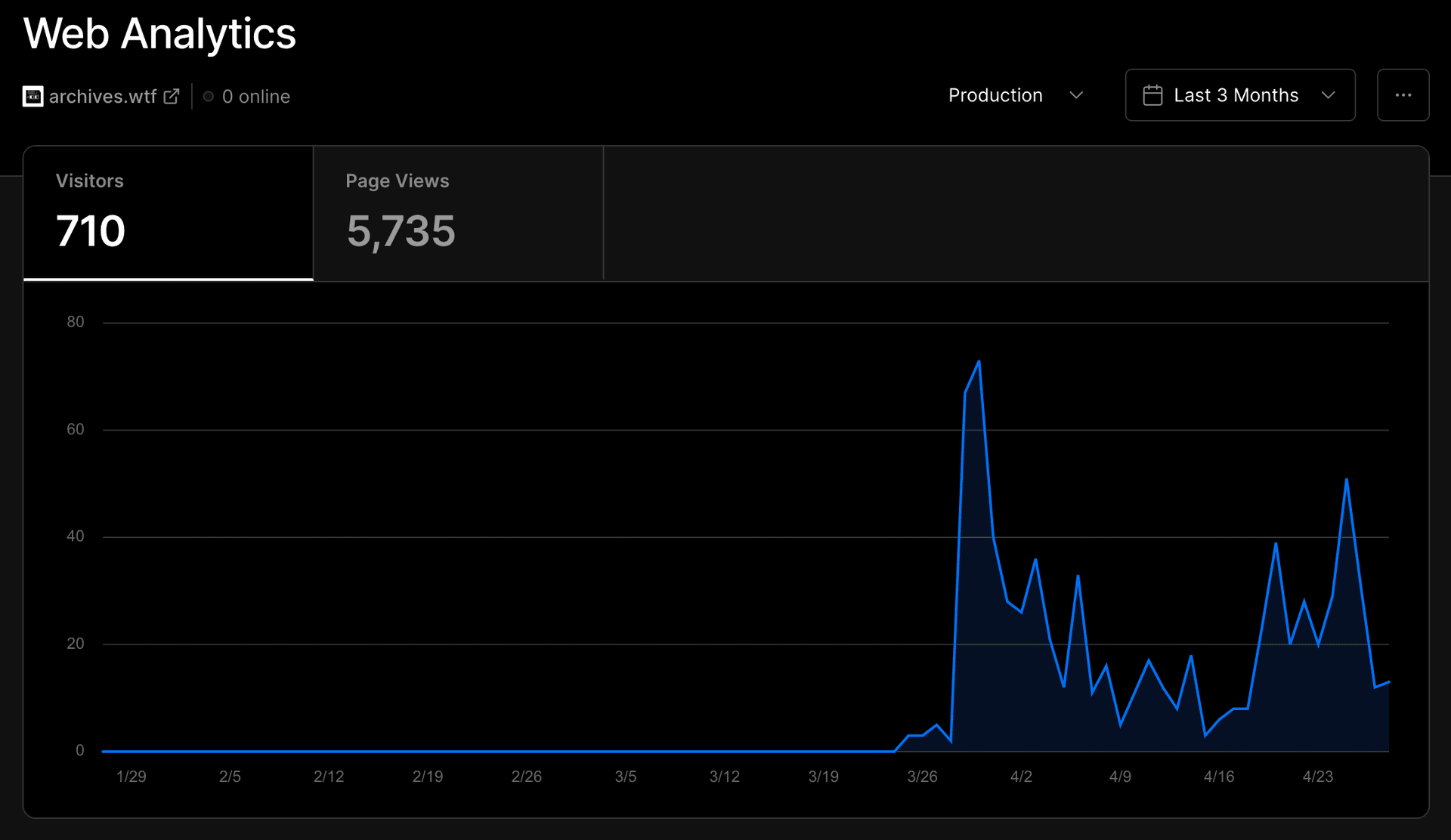Click the chart peak near 4/23

[1346, 479]
